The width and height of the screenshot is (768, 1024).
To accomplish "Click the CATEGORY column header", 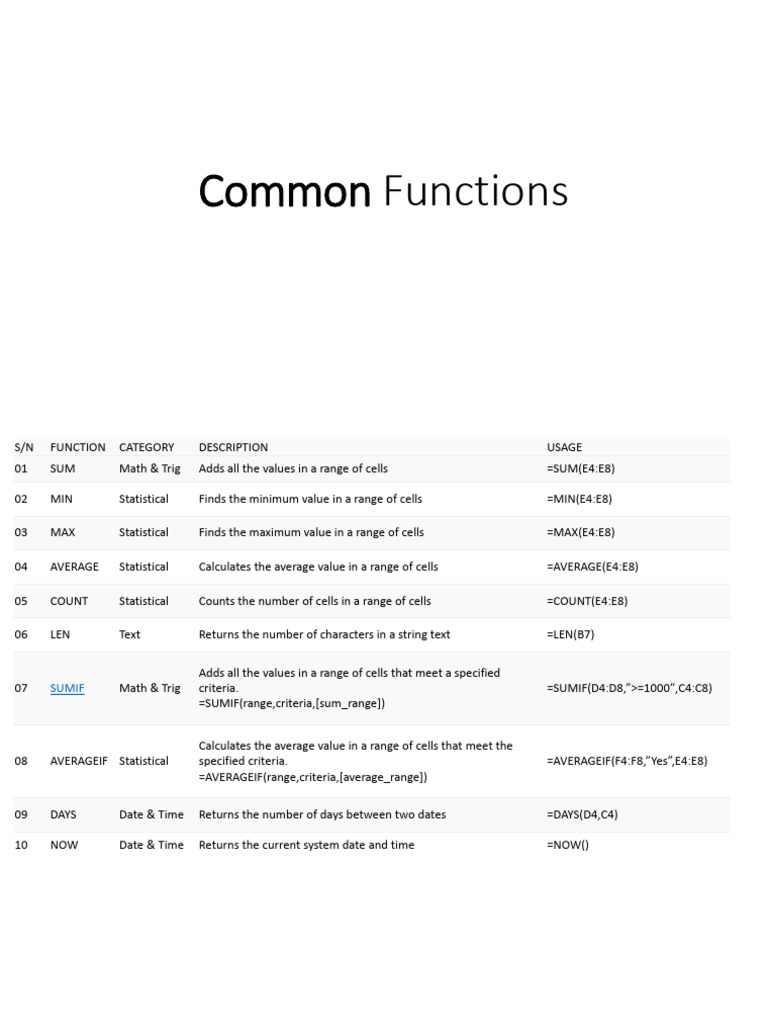I will tap(146, 447).
